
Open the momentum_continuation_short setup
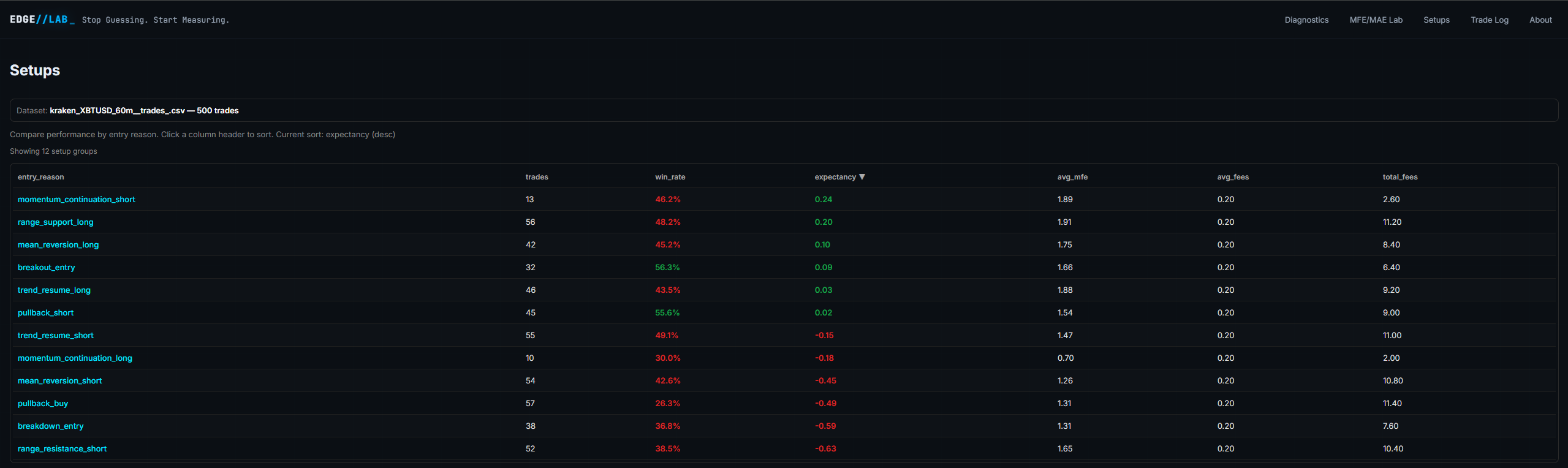pos(76,200)
